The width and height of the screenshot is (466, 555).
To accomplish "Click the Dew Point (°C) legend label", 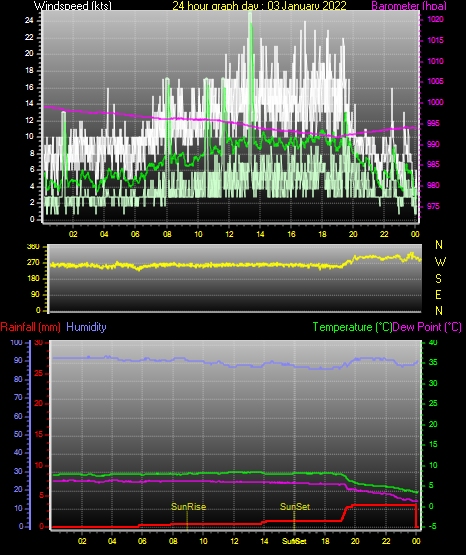I will (427, 327).
